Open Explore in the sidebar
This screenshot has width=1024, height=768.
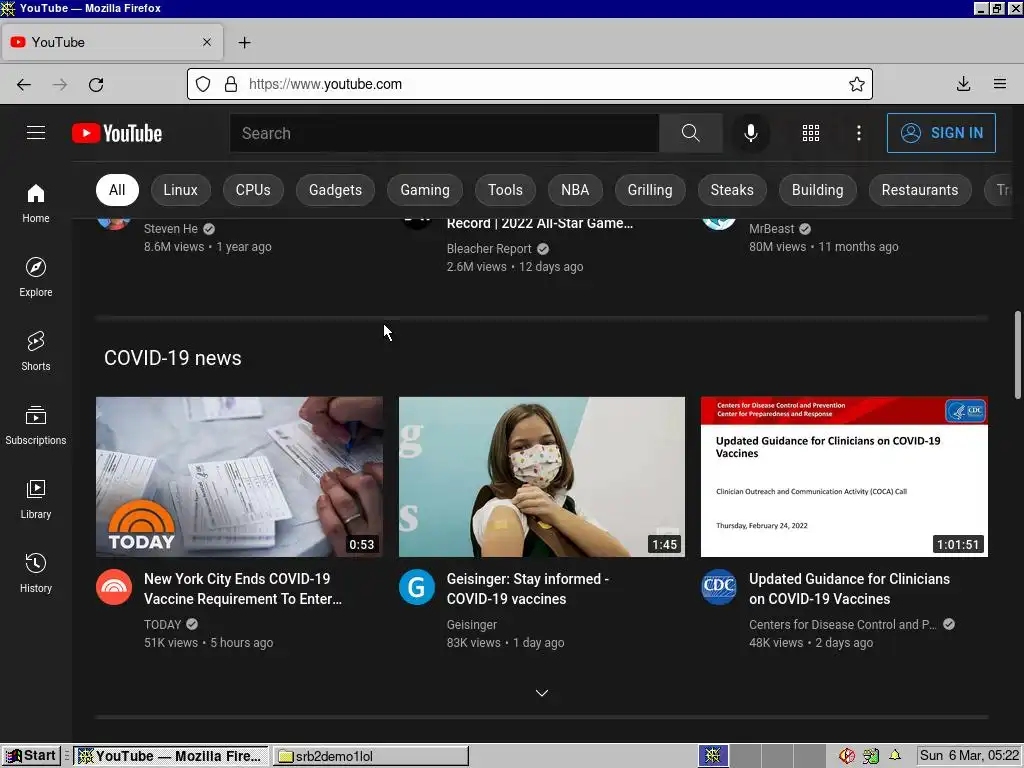point(36,277)
